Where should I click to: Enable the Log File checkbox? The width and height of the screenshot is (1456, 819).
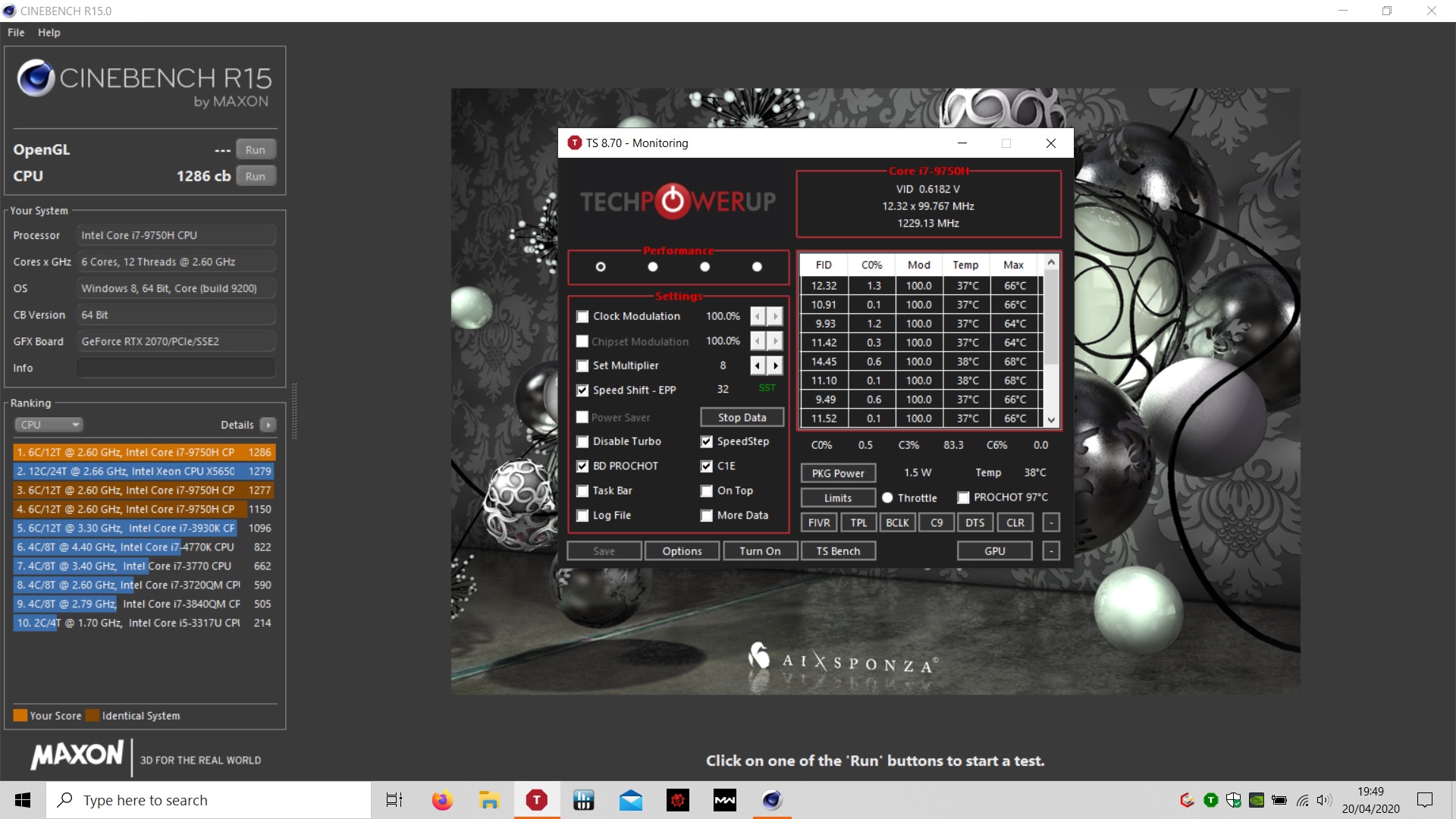pos(582,516)
